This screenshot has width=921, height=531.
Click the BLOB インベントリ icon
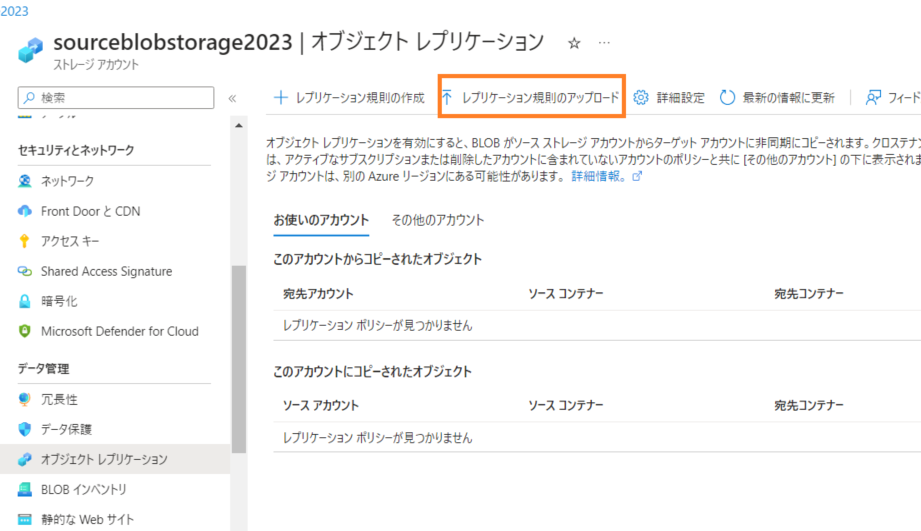tap(25, 489)
